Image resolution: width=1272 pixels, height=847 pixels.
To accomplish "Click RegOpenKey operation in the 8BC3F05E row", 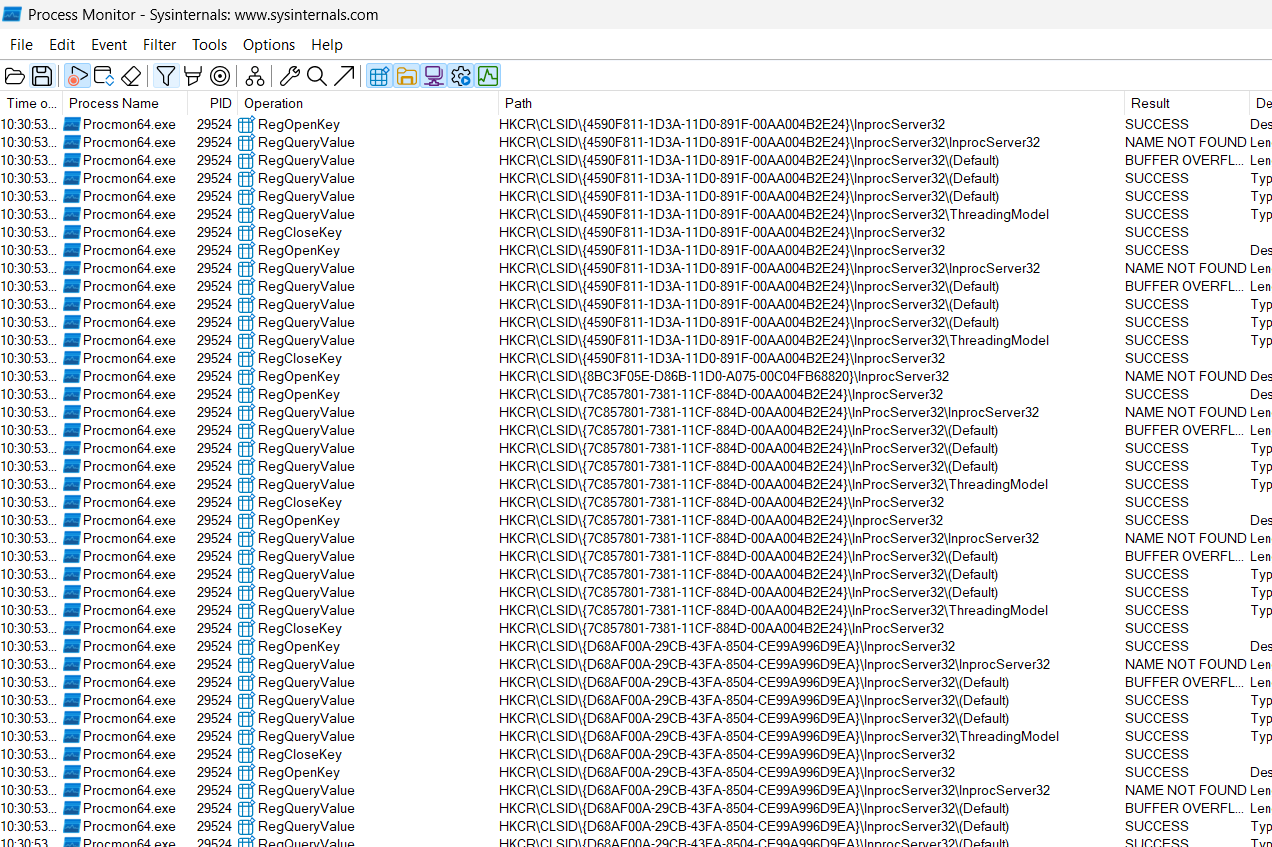I will click(x=299, y=376).
